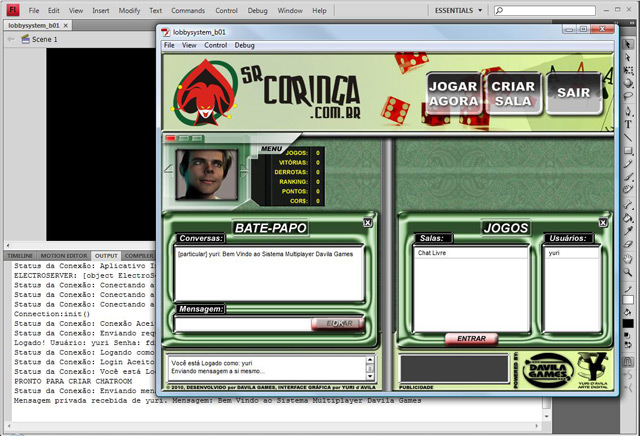Viewport: 640px width, 436px height.
Task: Click the red light in profile panel
Action: [x=171, y=138]
